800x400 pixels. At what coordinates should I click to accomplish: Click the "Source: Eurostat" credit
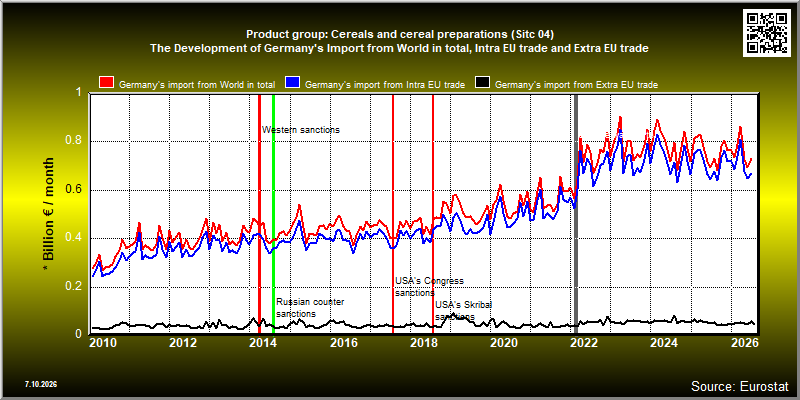(740, 385)
